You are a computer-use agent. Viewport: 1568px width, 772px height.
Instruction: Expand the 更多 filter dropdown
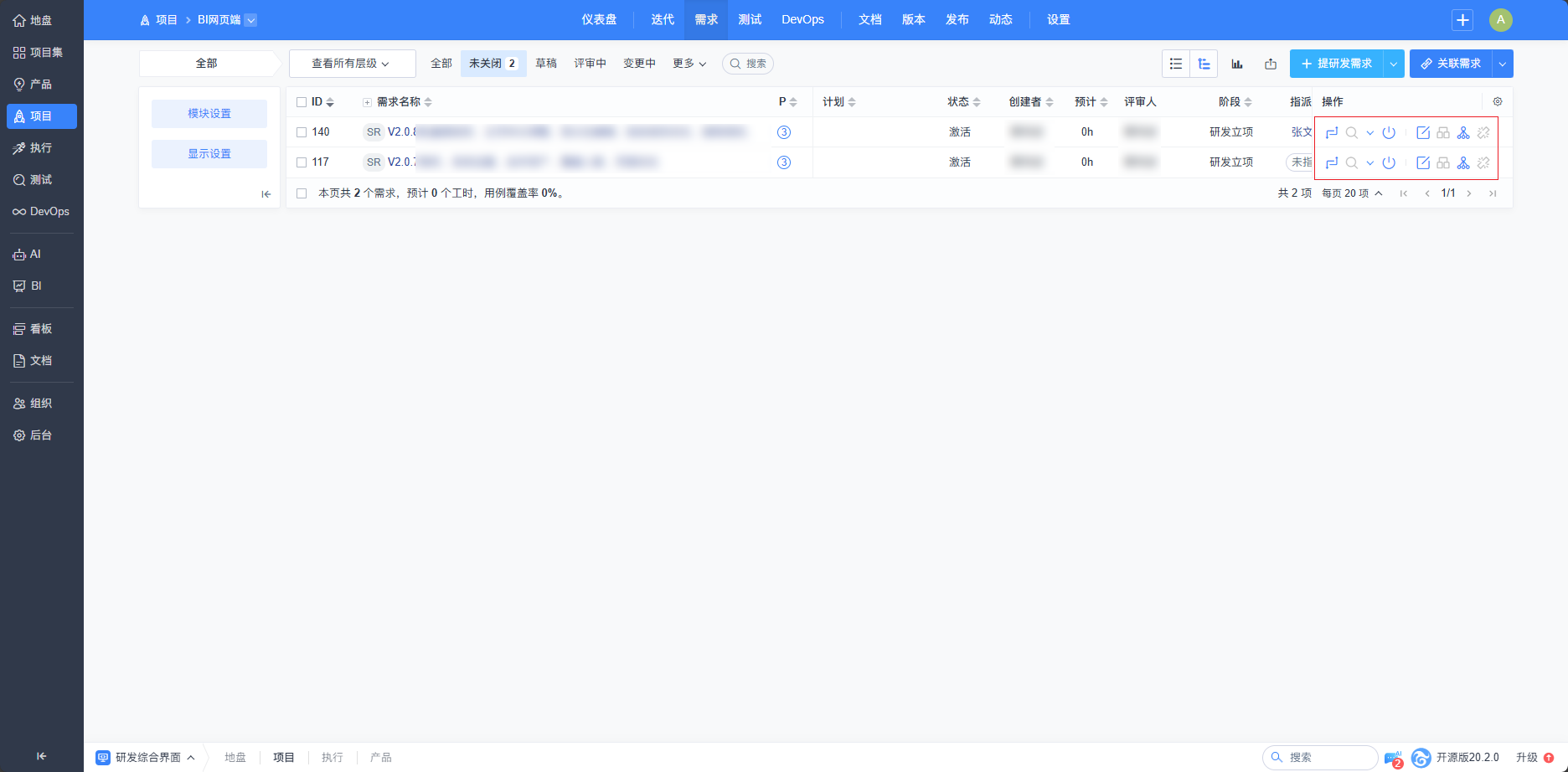click(689, 64)
